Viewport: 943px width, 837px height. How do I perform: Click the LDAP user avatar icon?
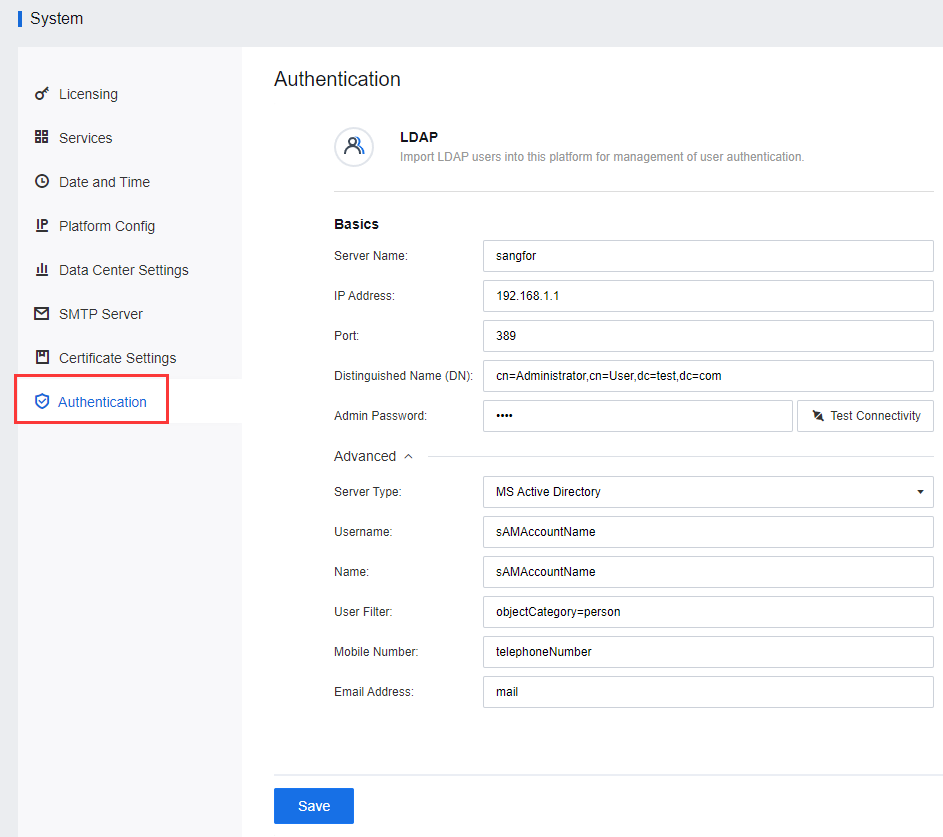point(354,146)
